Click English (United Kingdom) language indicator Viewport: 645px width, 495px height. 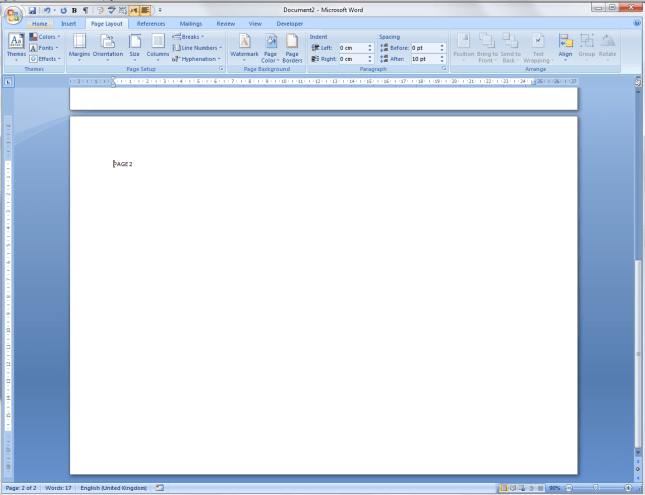coord(116,488)
